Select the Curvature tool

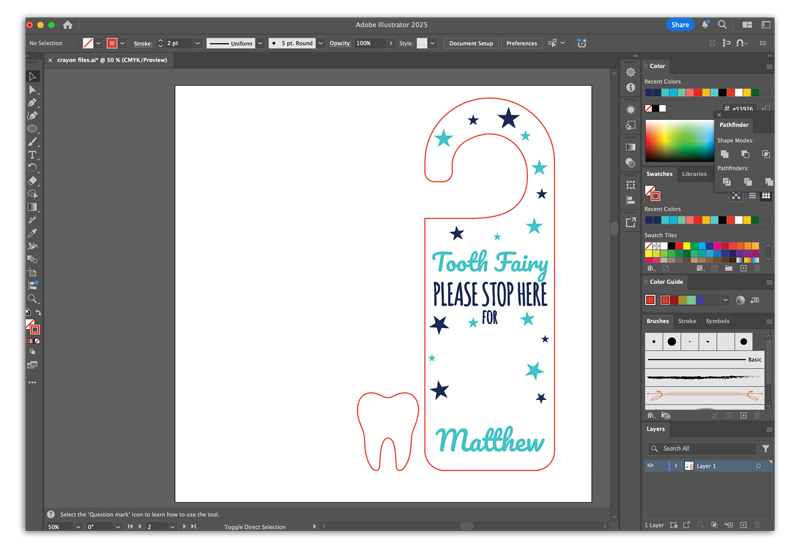click(x=33, y=116)
